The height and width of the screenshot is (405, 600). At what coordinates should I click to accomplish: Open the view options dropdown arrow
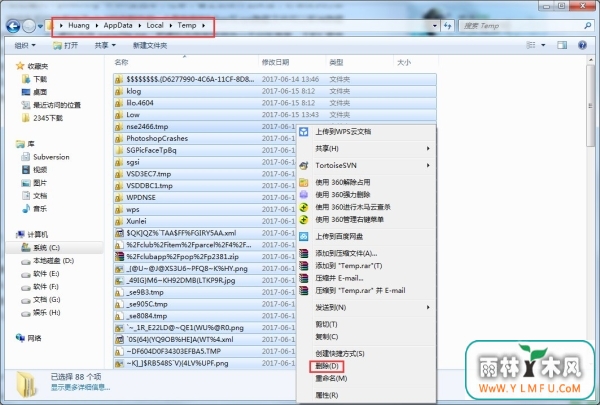click(x=543, y=45)
